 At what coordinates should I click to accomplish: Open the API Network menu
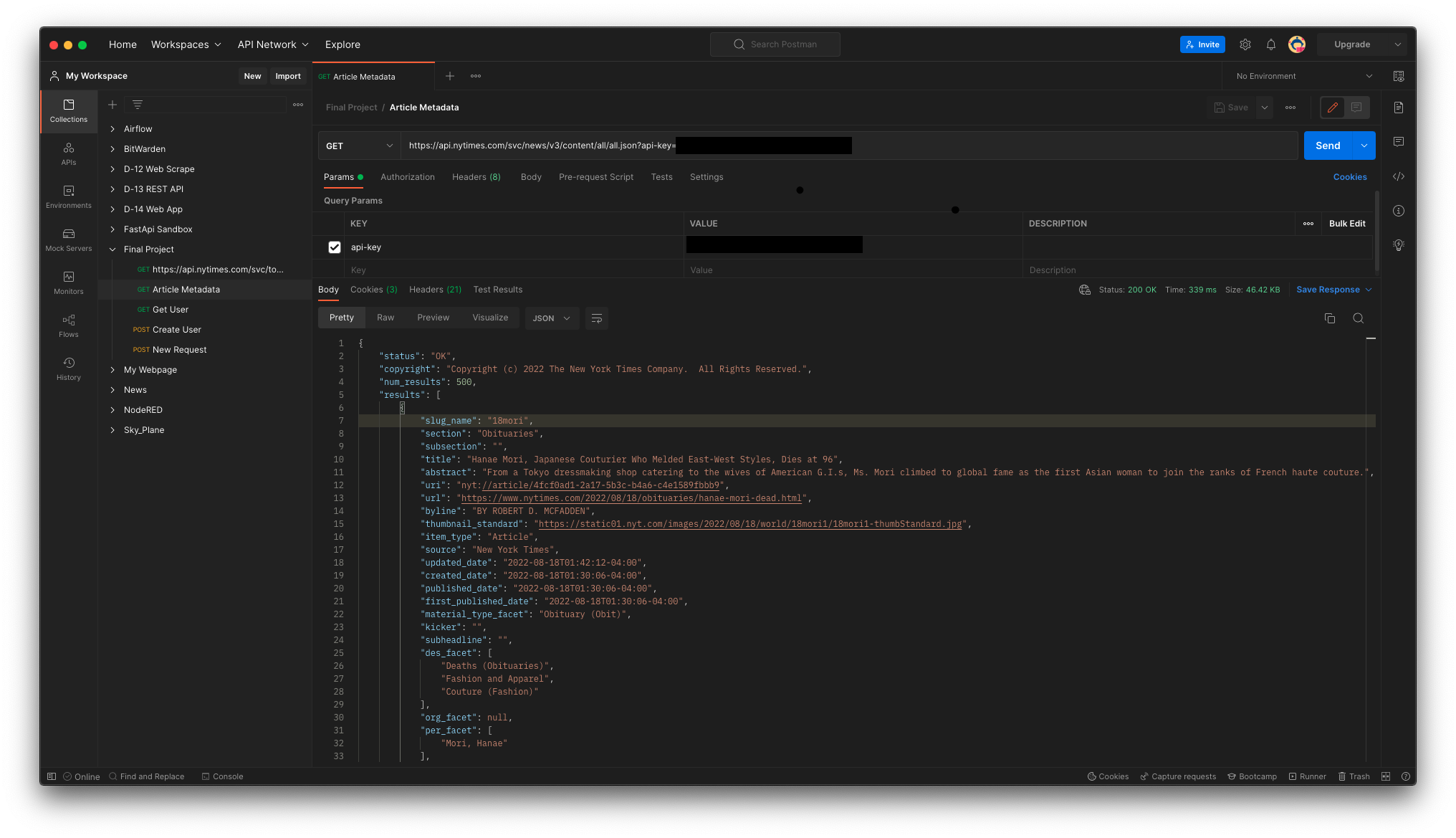tap(273, 44)
